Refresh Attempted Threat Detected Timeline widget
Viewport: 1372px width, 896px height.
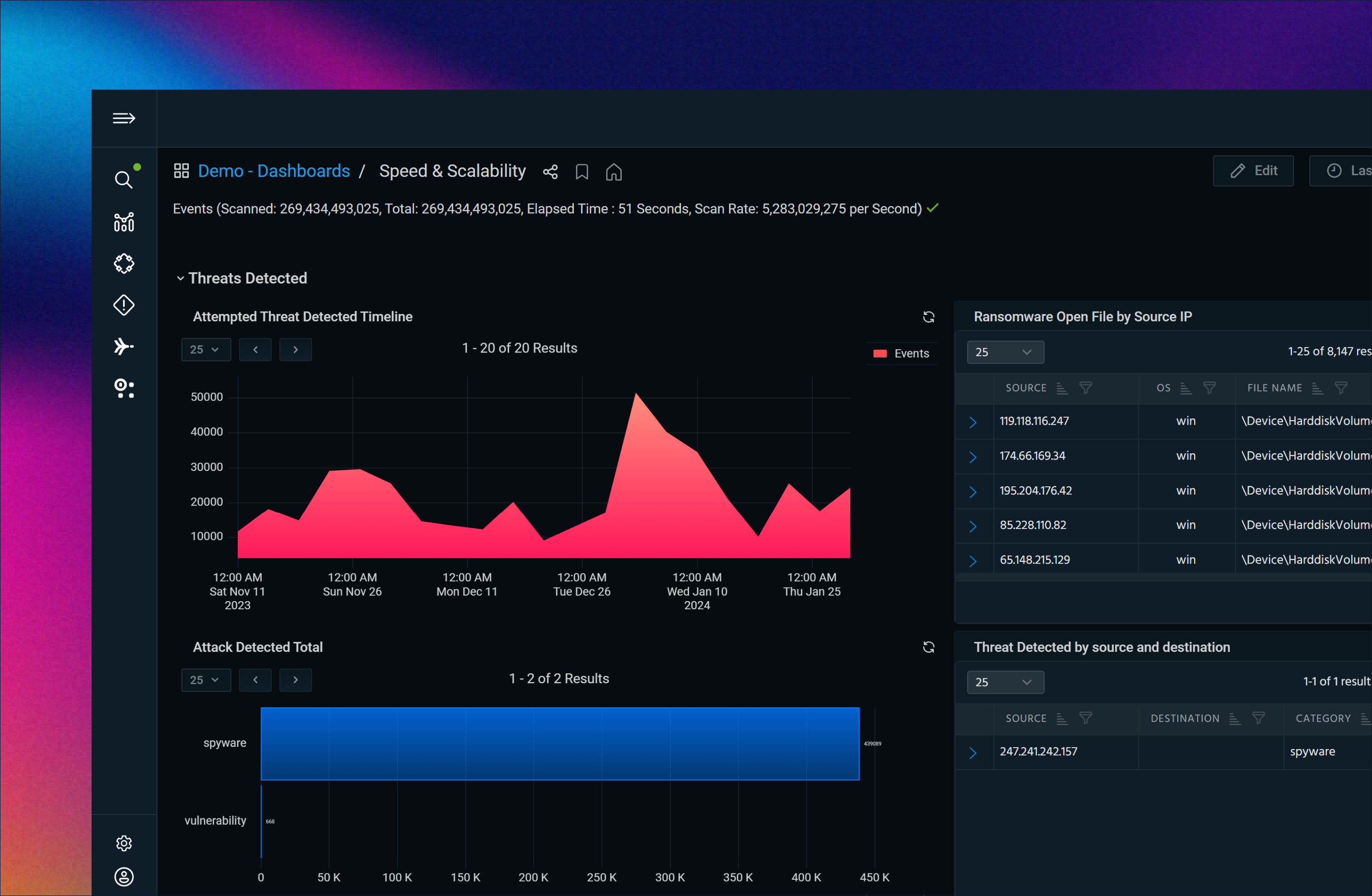click(928, 317)
